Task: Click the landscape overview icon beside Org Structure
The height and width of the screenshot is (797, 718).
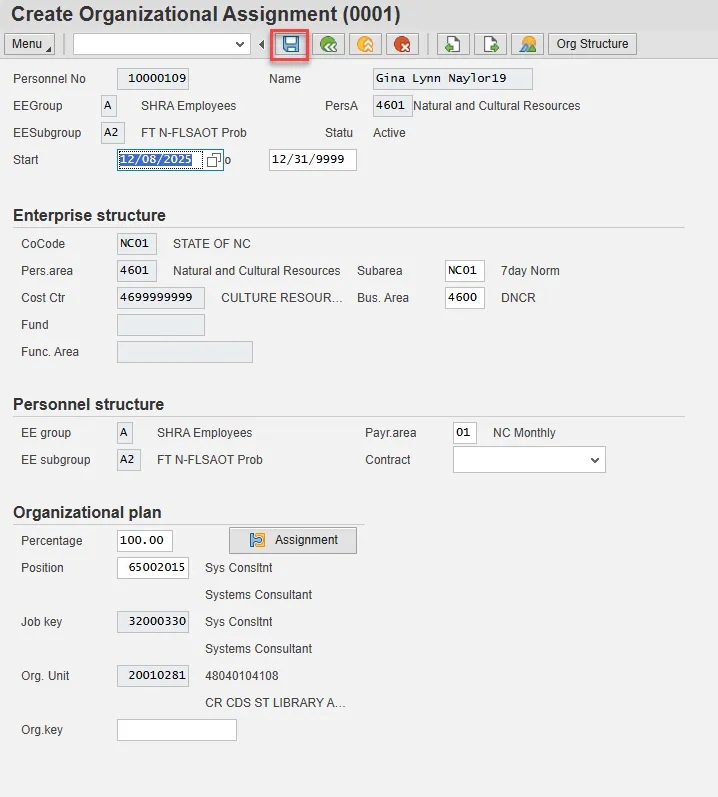Action: 527,45
